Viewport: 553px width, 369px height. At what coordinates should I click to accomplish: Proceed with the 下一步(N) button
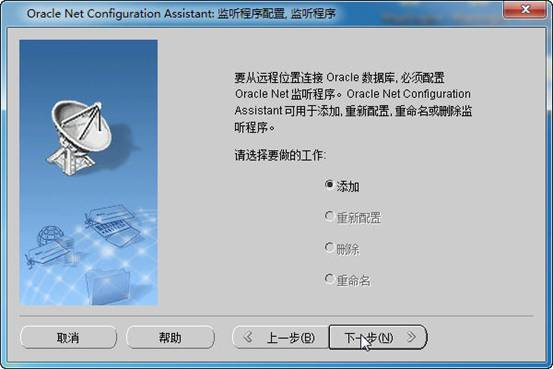[x=378, y=338]
